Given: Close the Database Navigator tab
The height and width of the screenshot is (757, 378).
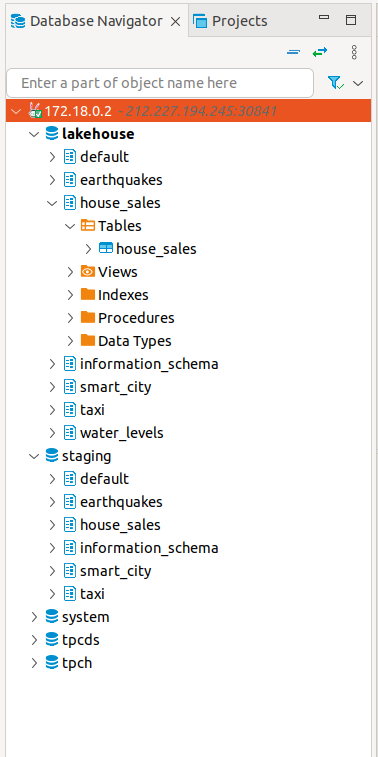Looking at the screenshot, I should tap(176, 21).
